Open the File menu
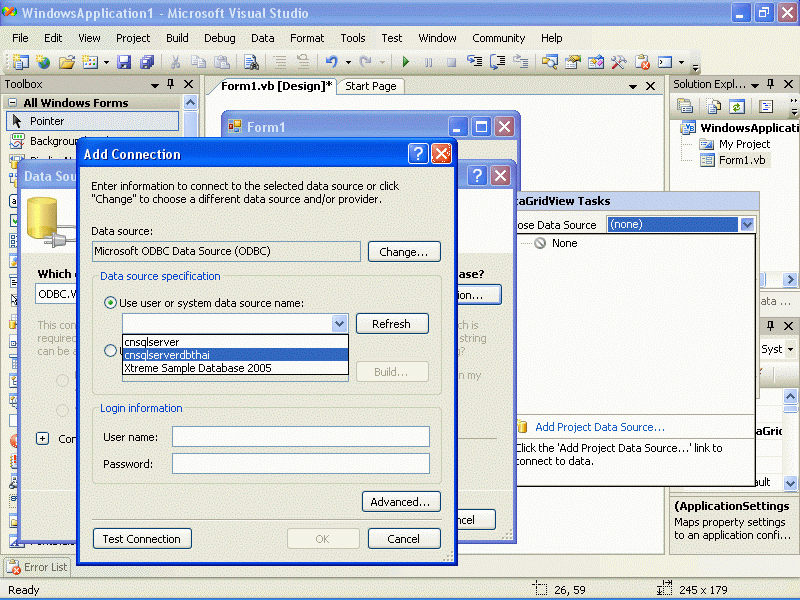 20,38
